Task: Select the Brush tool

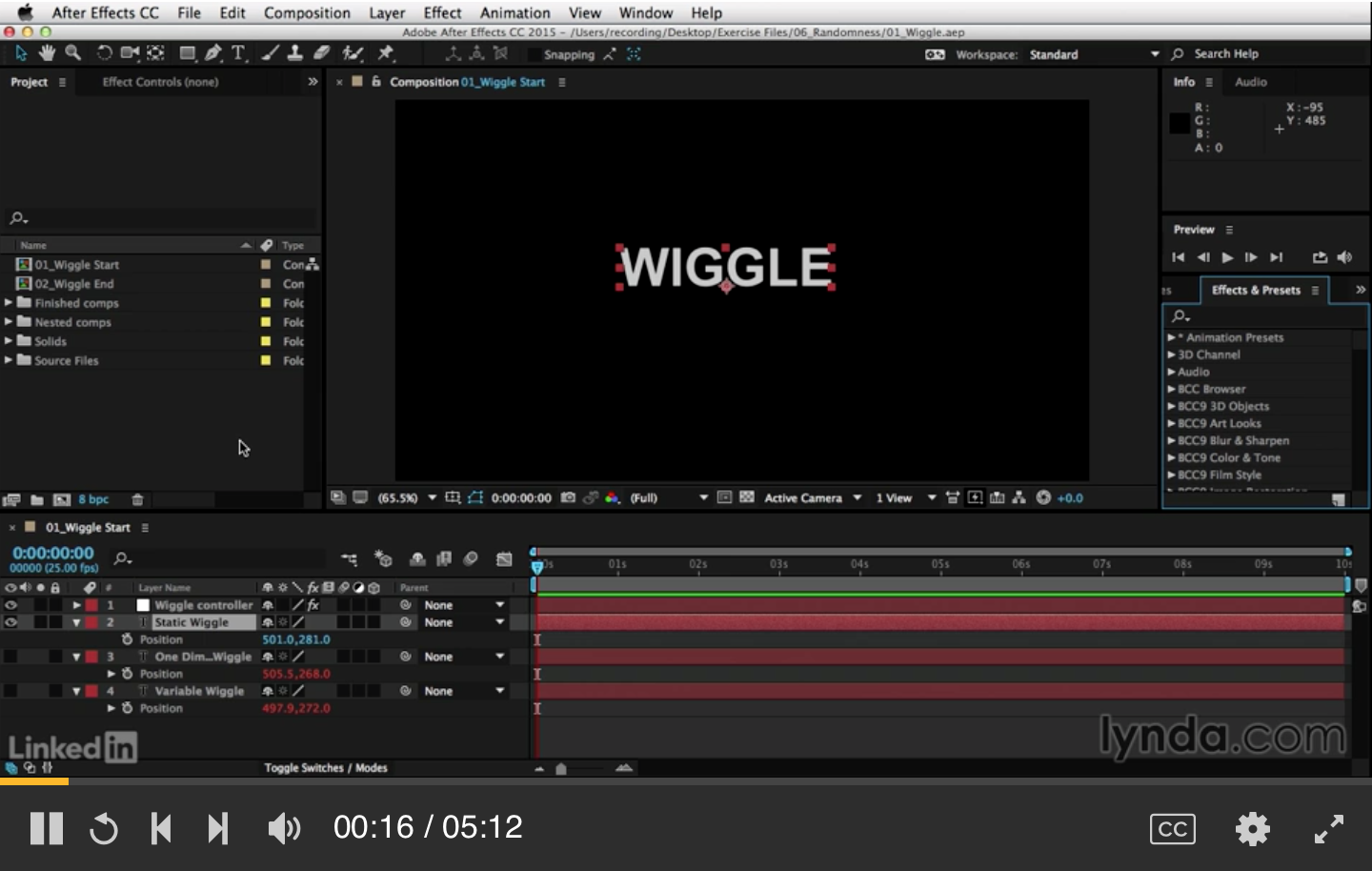Action: coord(271,53)
